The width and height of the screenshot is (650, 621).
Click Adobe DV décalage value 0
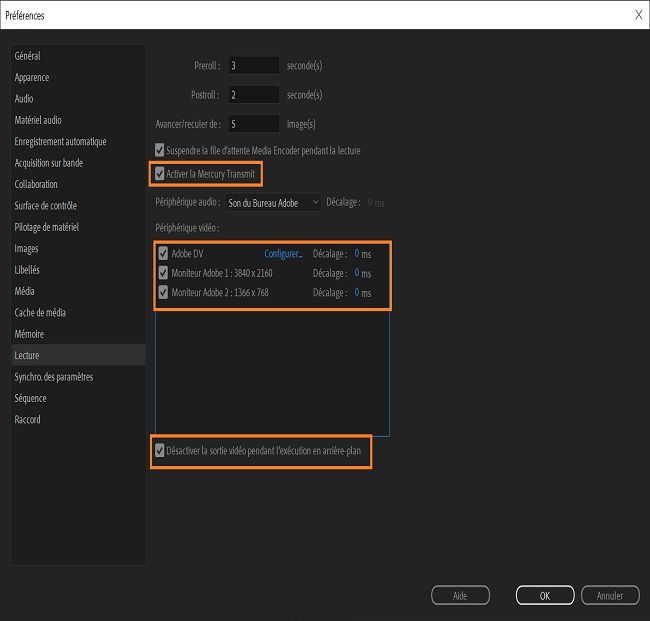pos(357,253)
